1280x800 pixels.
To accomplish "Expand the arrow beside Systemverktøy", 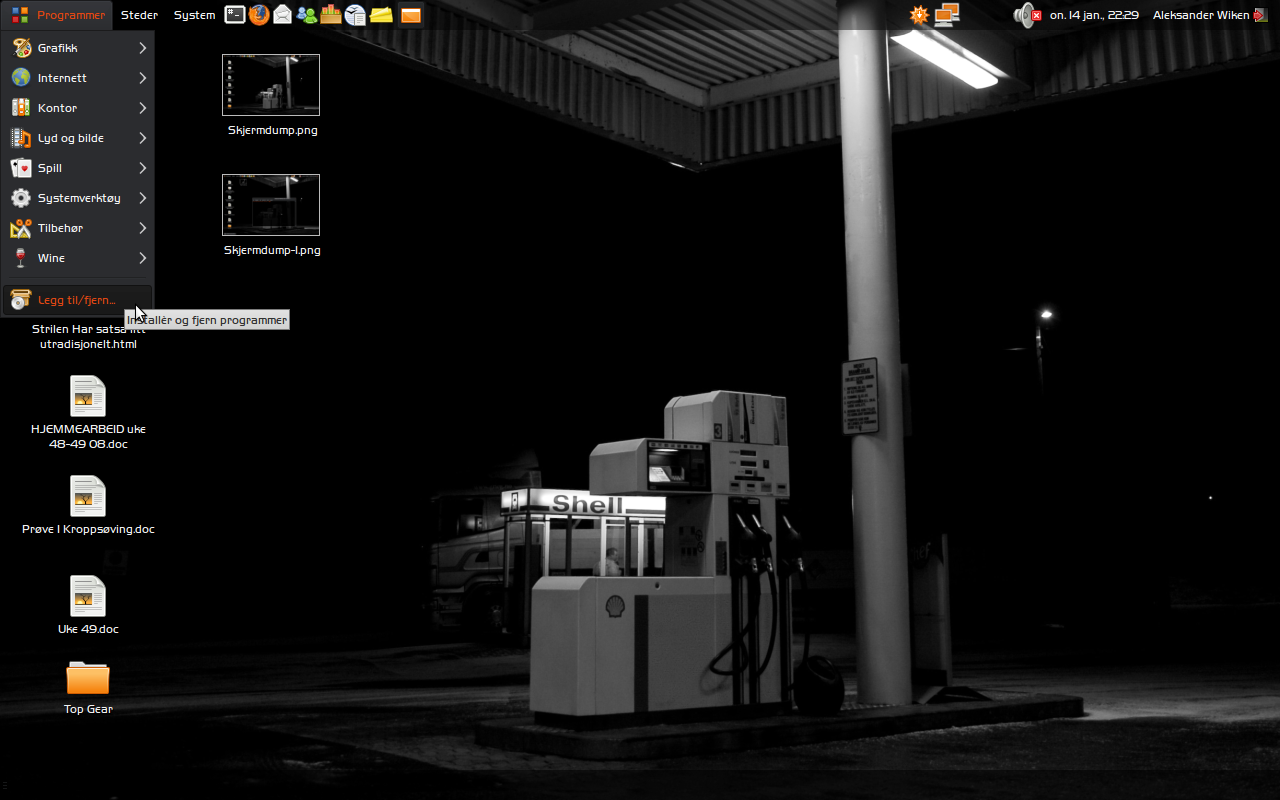I will tap(143, 198).
